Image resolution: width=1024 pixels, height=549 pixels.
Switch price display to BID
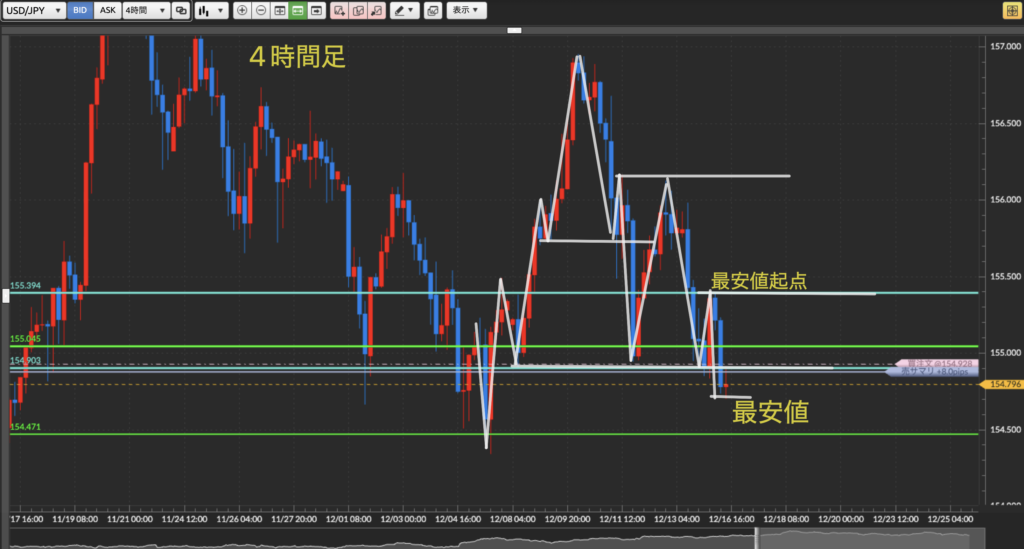[x=80, y=10]
